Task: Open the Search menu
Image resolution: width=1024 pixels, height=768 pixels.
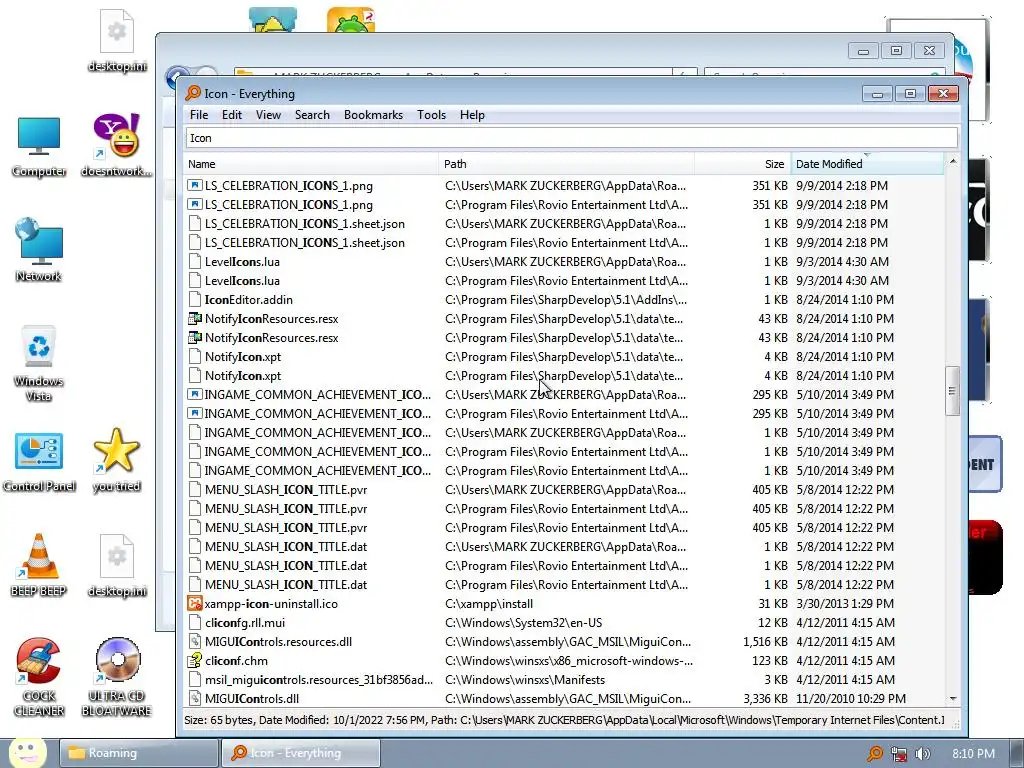Action: tap(312, 115)
